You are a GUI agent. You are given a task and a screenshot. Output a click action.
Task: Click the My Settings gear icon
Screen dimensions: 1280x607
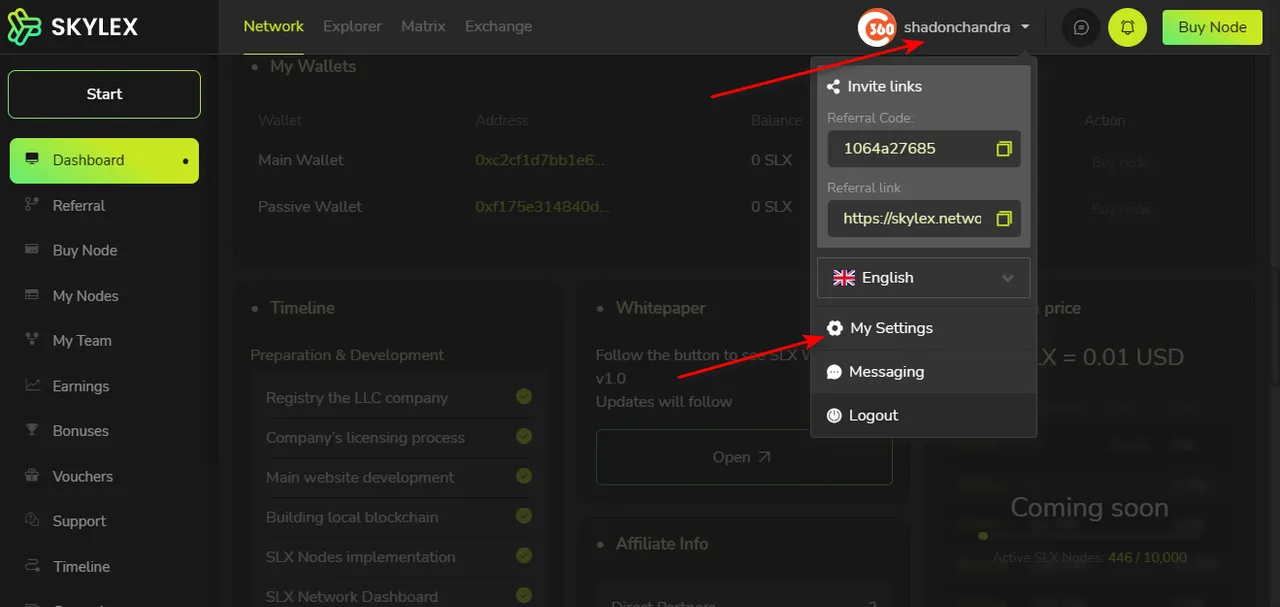(835, 328)
